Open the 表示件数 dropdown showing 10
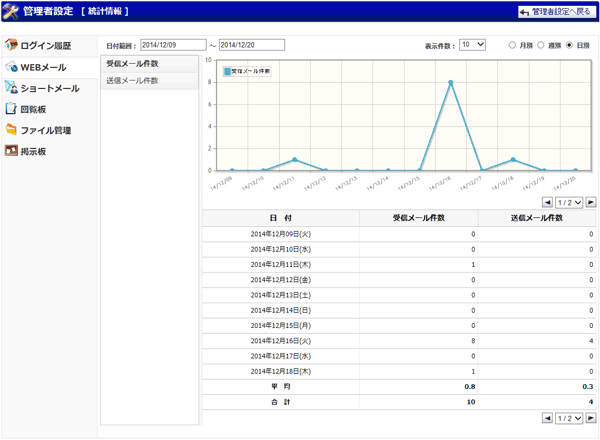 (x=472, y=45)
